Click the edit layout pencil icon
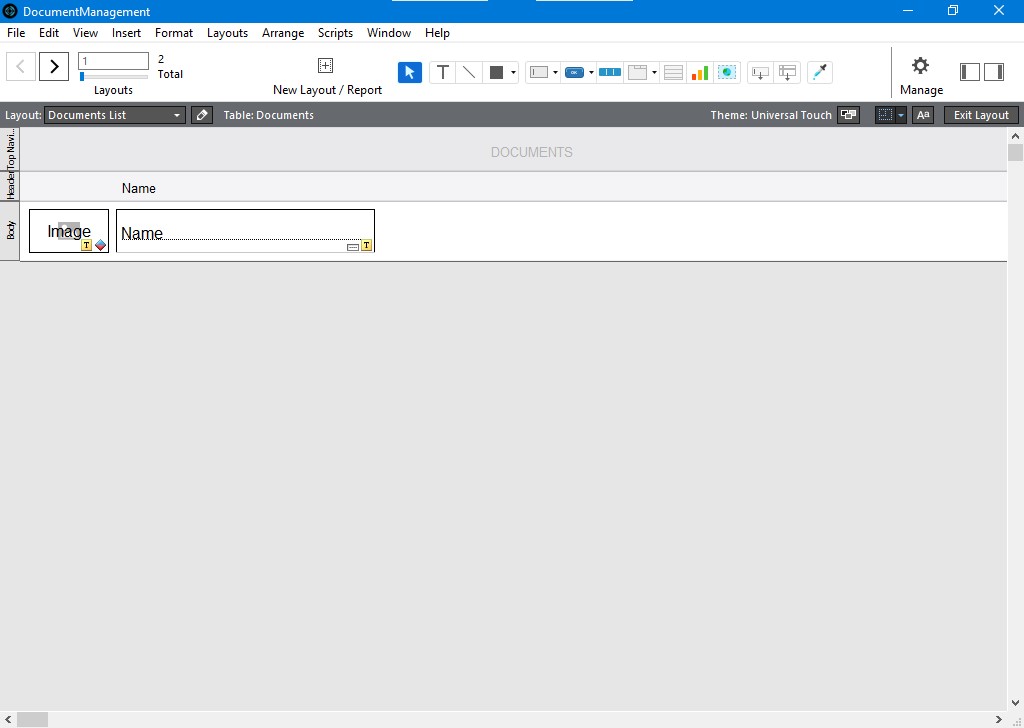The height and width of the screenshot is (728, 1024). pos(202,115)
